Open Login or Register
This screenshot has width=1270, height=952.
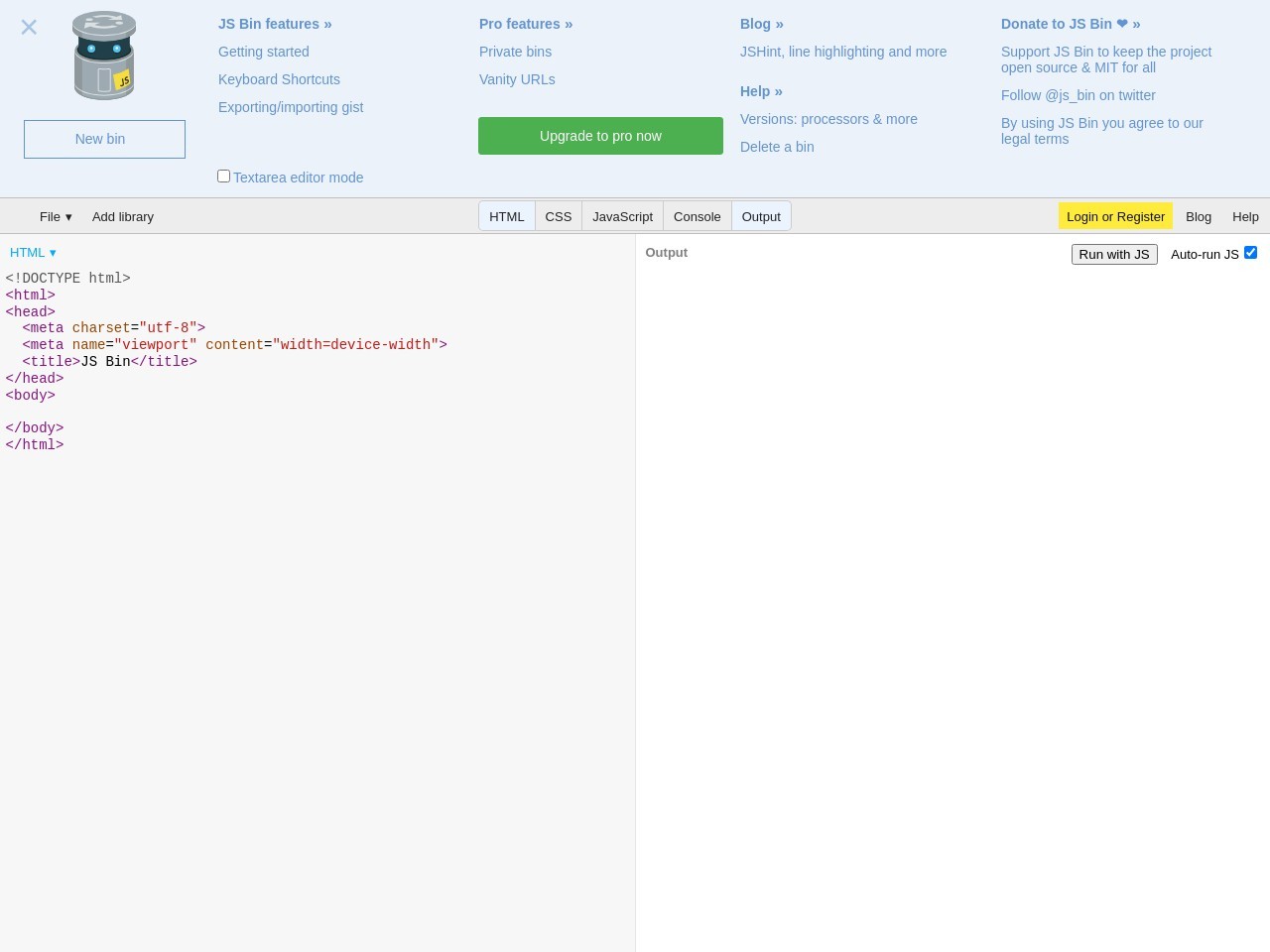pyautogui.click(x=1115, y=216)
